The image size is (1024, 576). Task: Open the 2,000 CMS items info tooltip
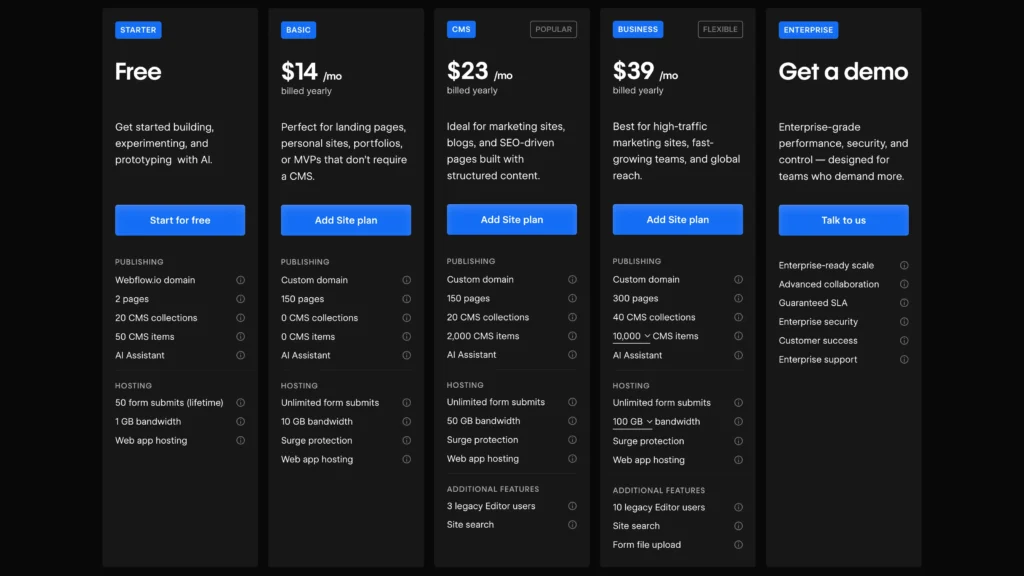[573, 336]
